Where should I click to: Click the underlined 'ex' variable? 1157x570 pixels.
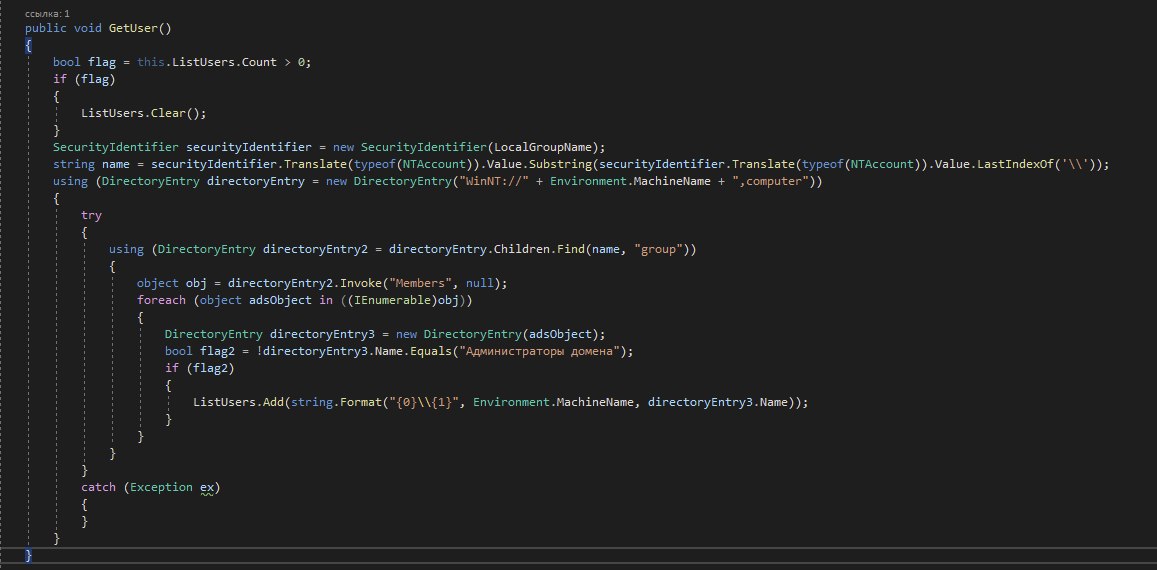coord(207,488)
